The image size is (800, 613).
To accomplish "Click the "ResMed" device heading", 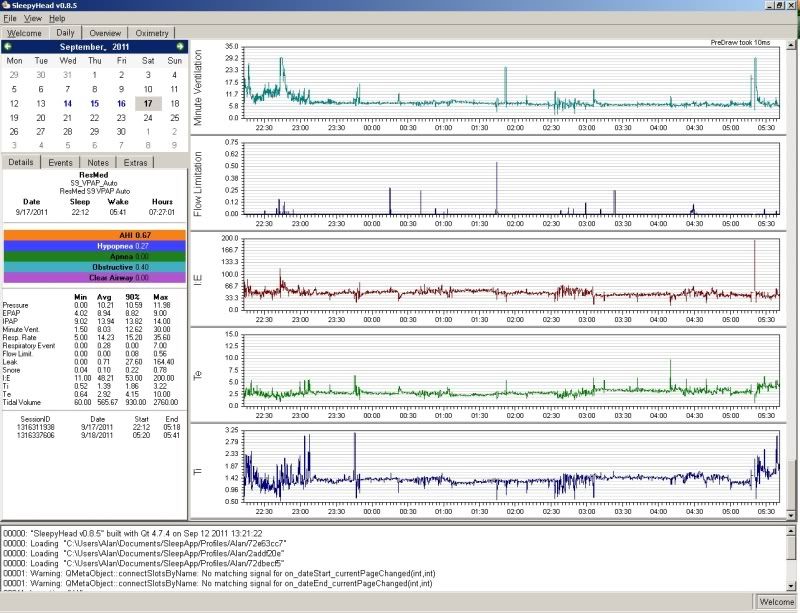I will click(x=94, y=175).
